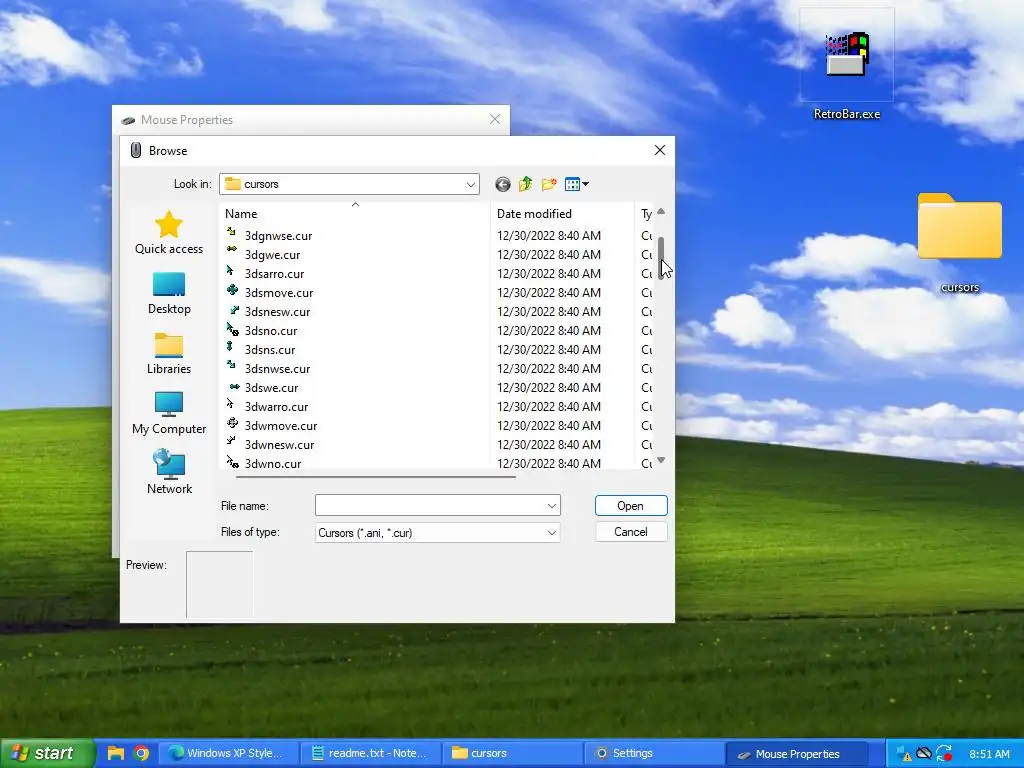
Task: Click the sync update tray icon
Action: click(943, 754)
